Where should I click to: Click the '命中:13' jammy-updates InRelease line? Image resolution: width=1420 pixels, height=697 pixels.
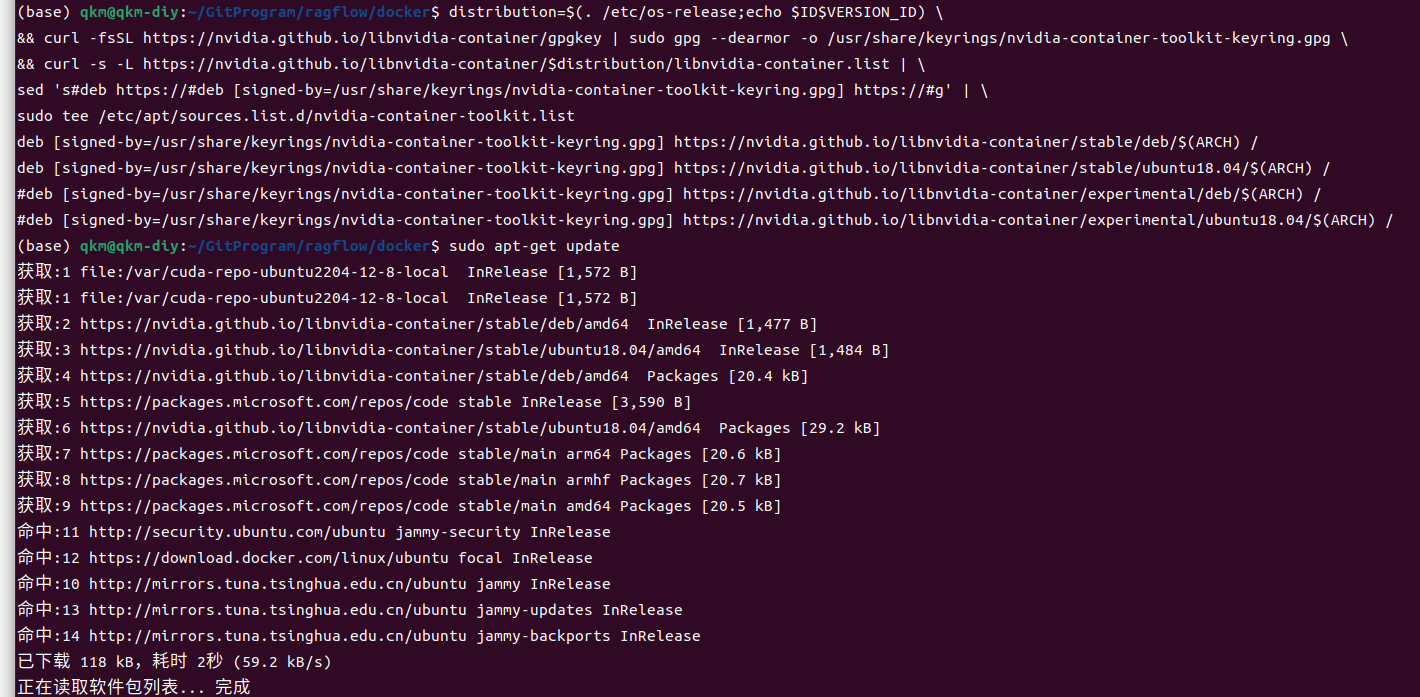[x=350, y=610]
